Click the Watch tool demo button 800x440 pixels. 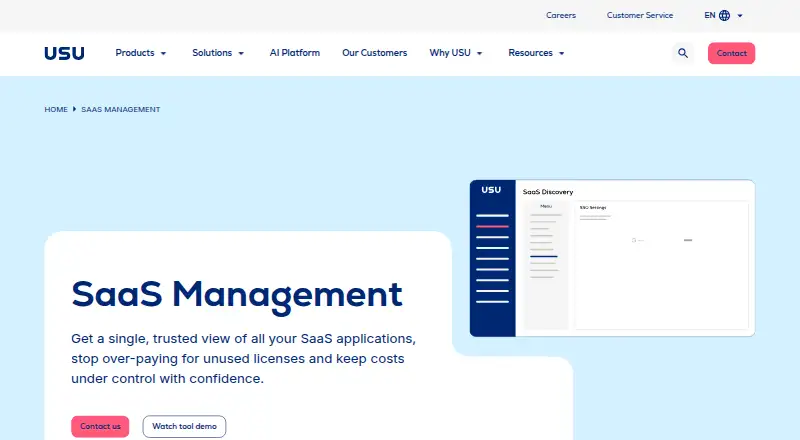coord(184,426)
